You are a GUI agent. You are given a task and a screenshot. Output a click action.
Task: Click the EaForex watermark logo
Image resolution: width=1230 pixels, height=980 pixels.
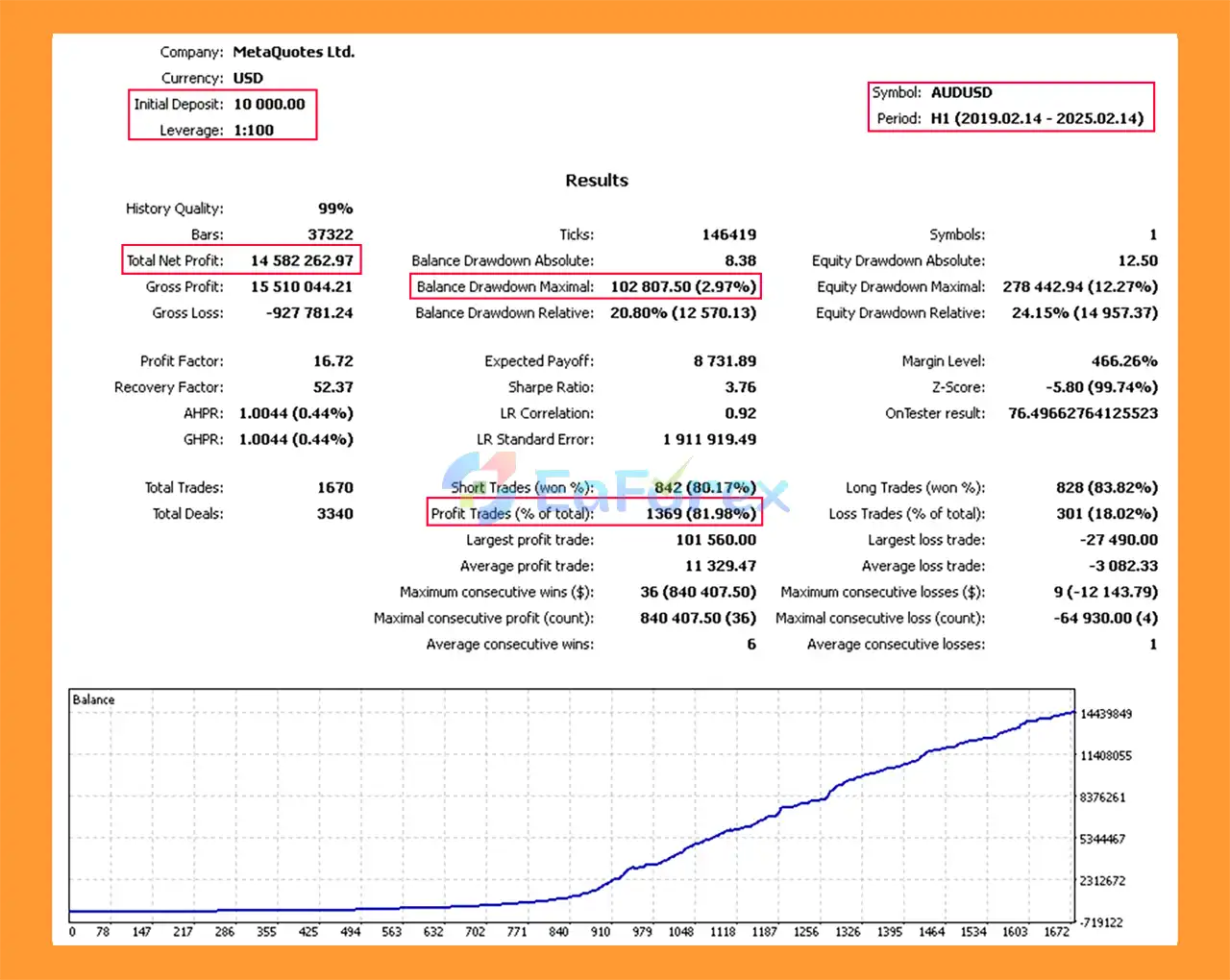pyautogui.click(x=615, y=492)
